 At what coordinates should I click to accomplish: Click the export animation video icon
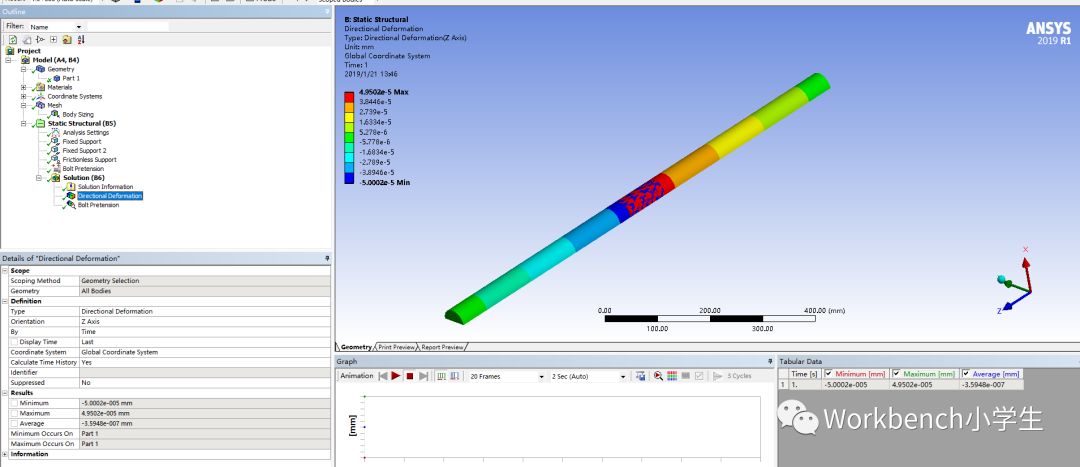pyautogui.click(x=641, y=376)
